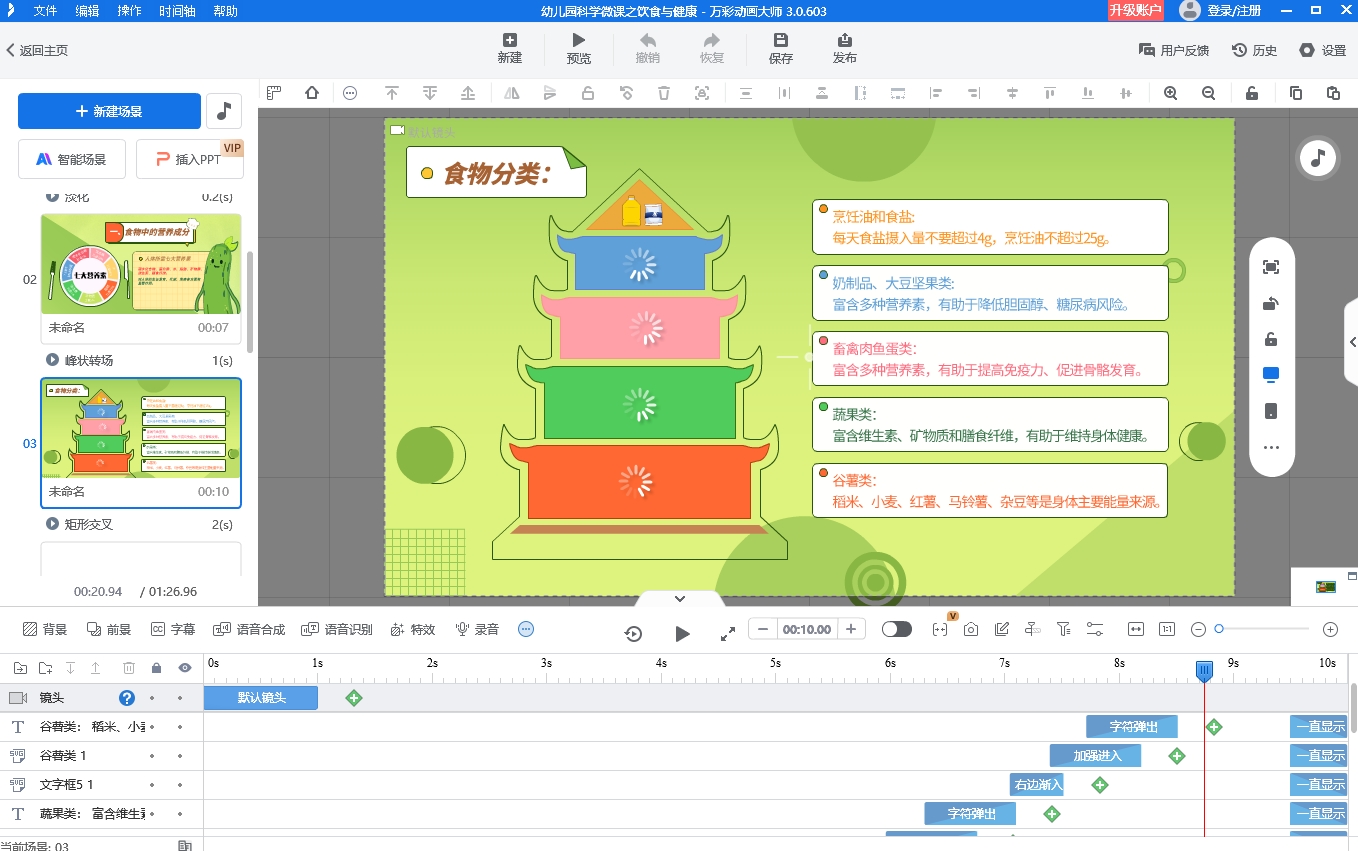Open the 特效 effects tool
1358x851 pixels.
click(412, 629)
